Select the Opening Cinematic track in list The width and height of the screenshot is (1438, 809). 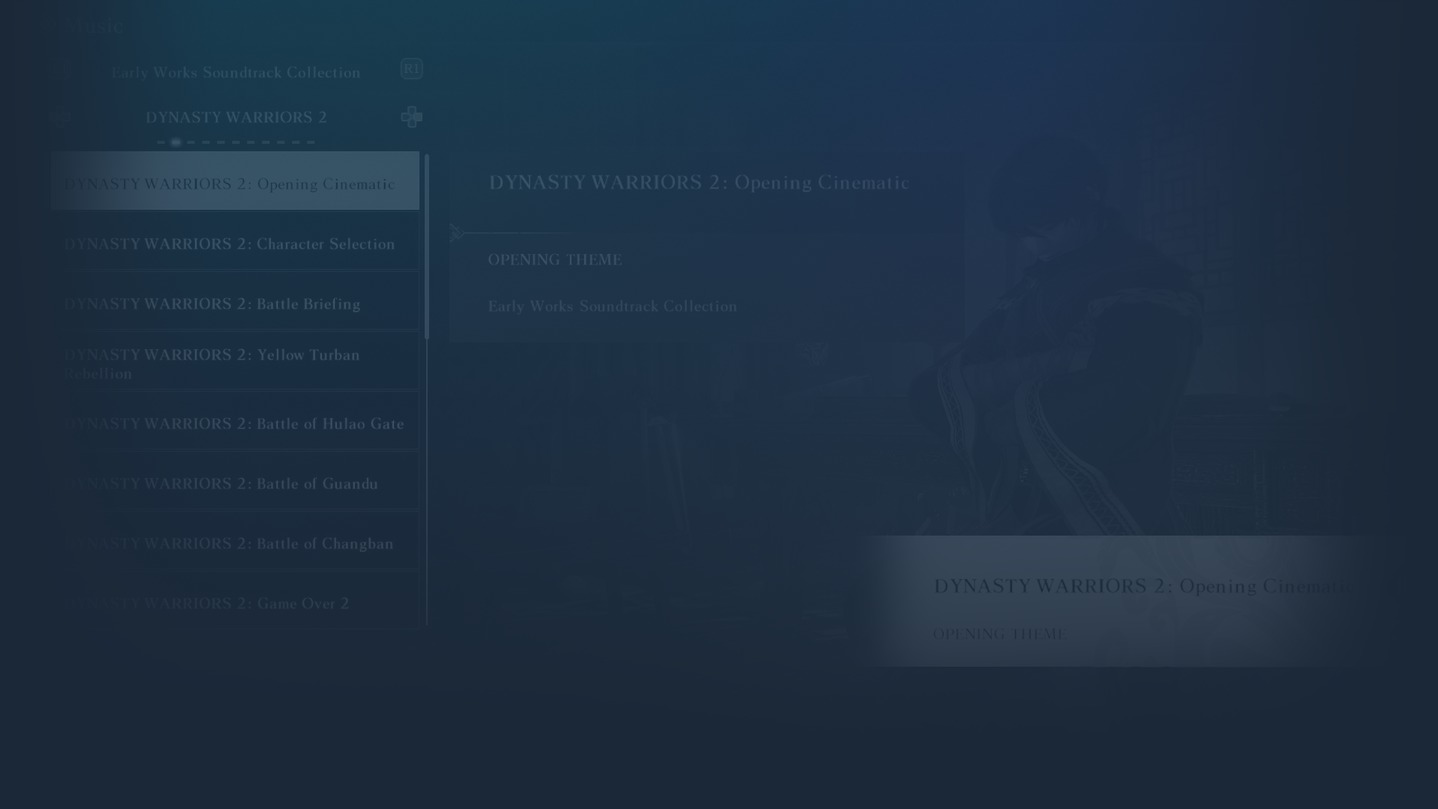click(236, 181)
